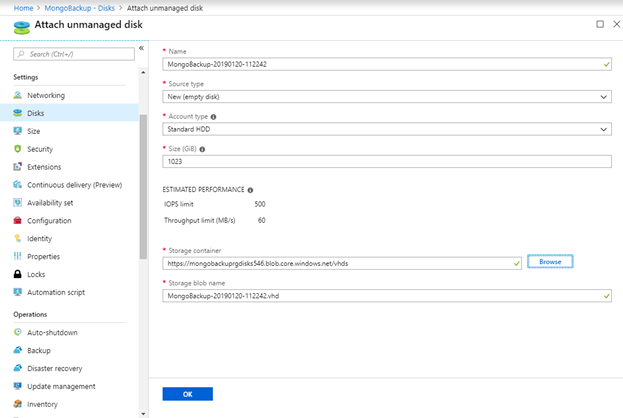The height and width of the screenshot is (418, 623).
Task: Collapse the sidebar with double-chevron icon
Action: point(141,48)
